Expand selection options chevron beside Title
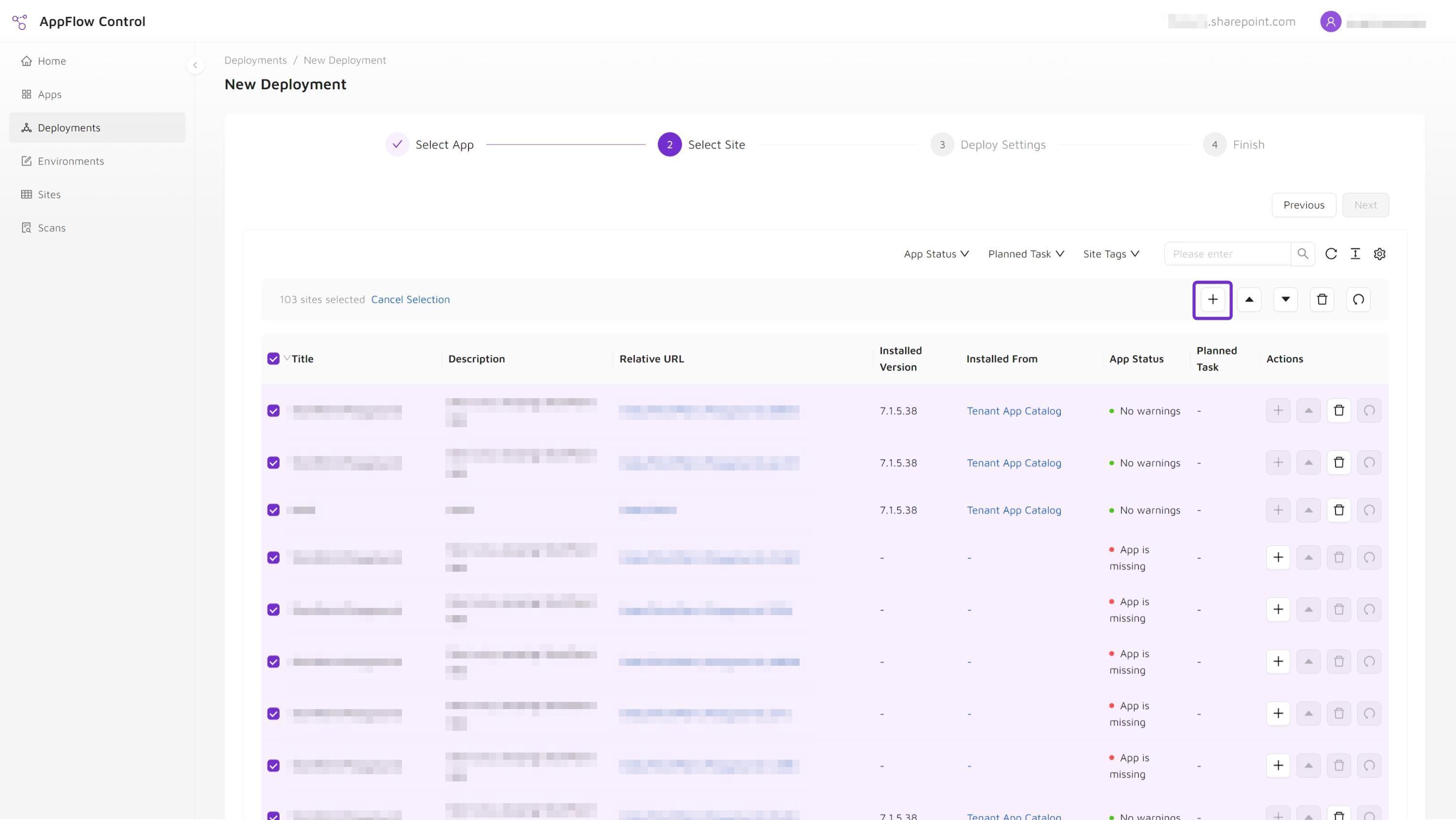 287,358
